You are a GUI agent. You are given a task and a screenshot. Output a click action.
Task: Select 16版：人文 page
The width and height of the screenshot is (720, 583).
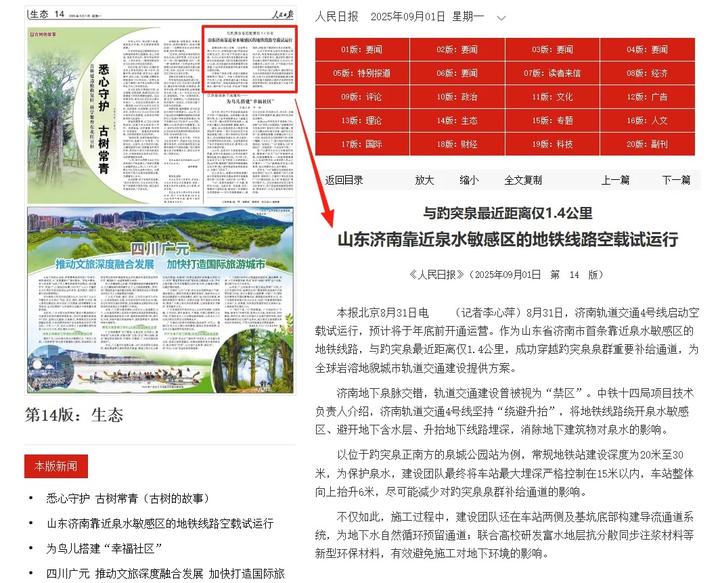pyautogui.click(x=647, y=121)
